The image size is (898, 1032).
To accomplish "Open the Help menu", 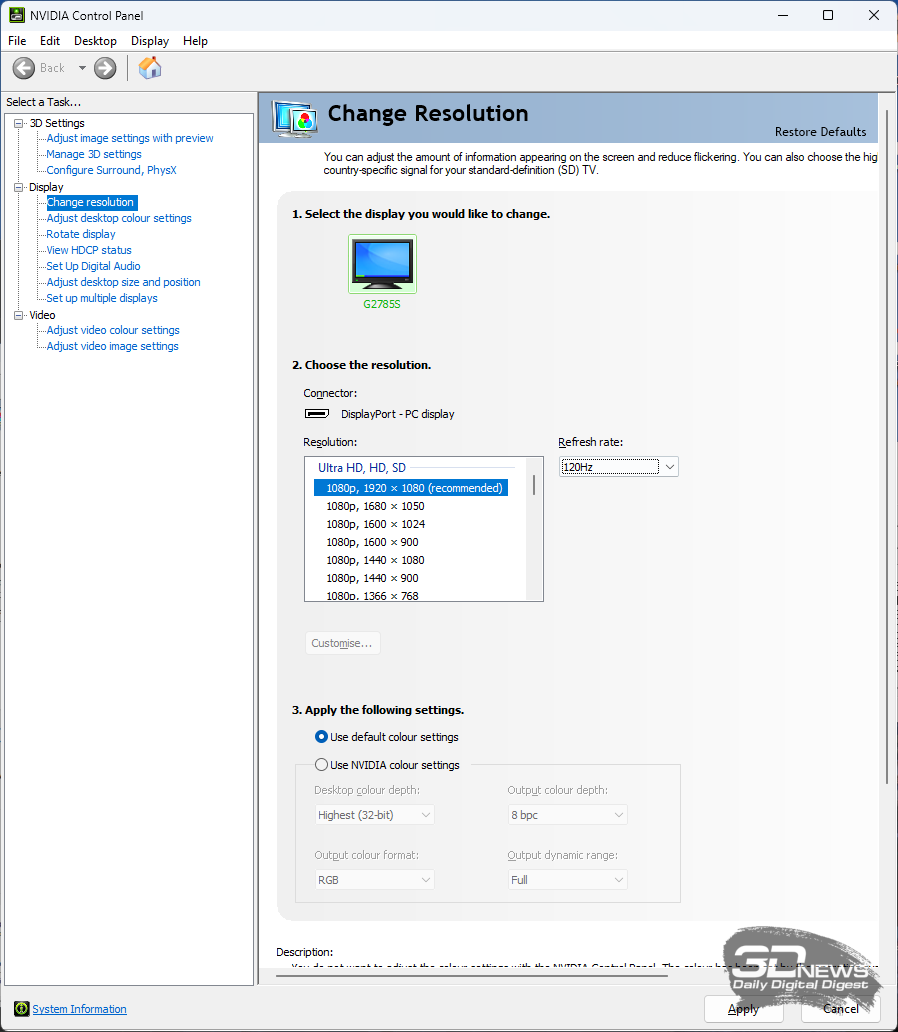I will coord(196,41).
